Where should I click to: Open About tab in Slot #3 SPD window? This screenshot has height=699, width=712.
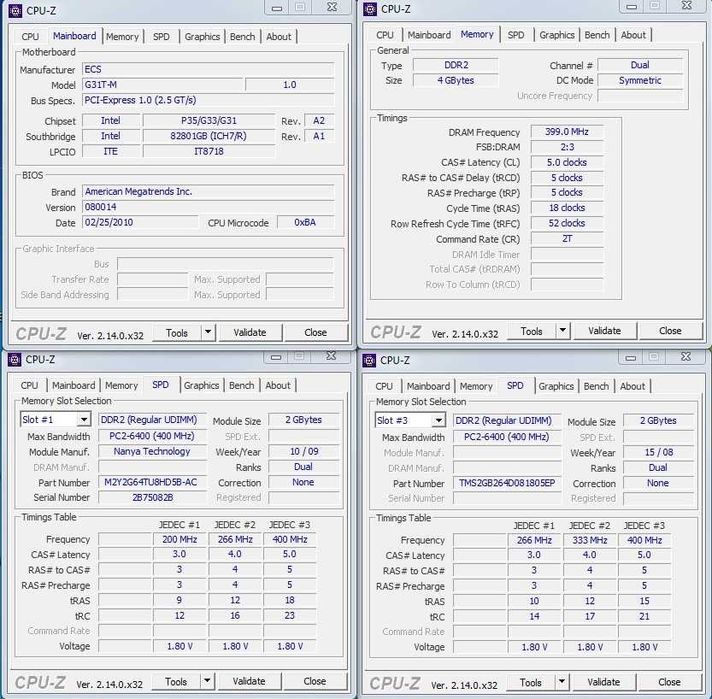click(632, 386)
